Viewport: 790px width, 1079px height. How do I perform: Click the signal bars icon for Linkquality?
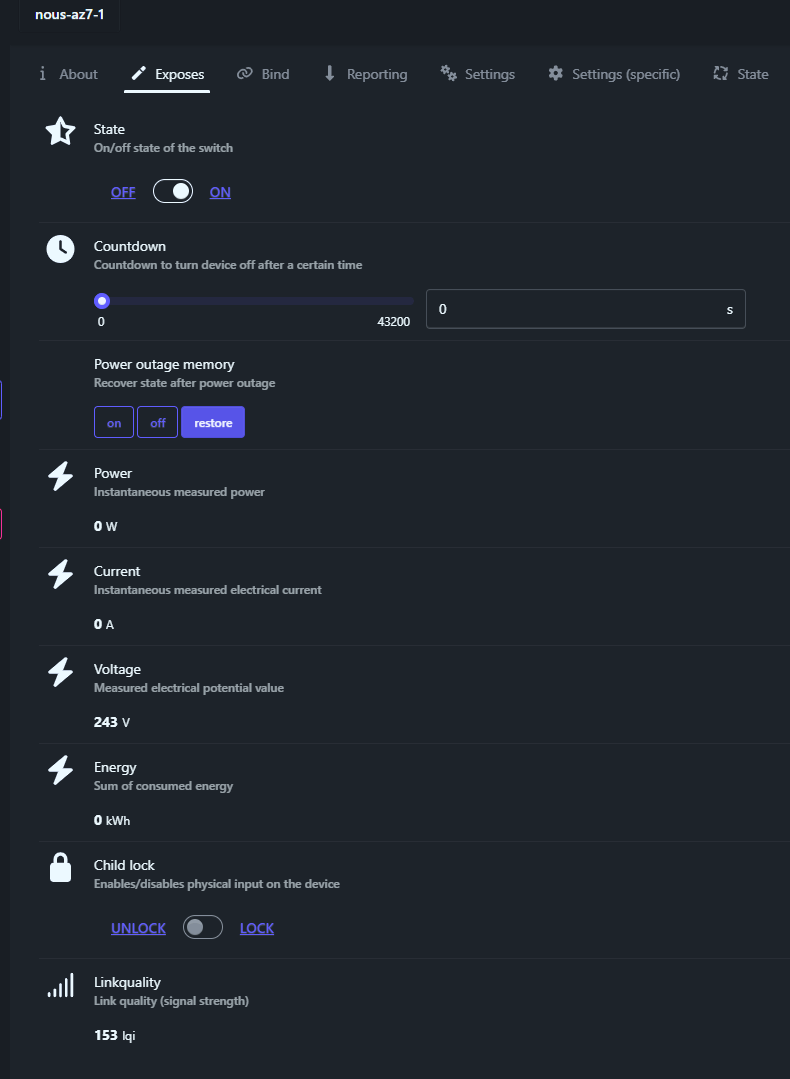point(61,986)
